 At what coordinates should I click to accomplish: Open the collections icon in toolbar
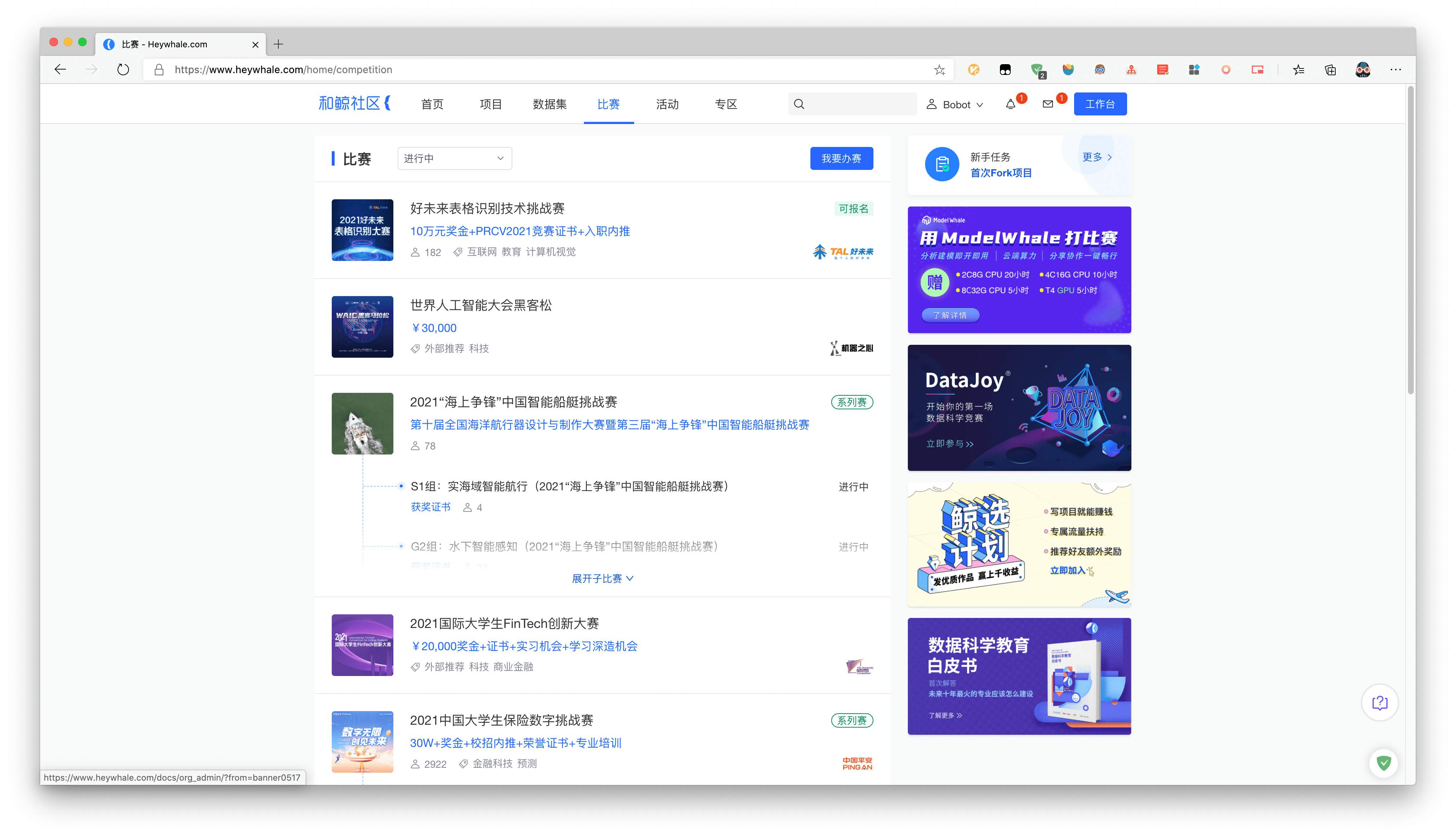tap(1330, 70)
